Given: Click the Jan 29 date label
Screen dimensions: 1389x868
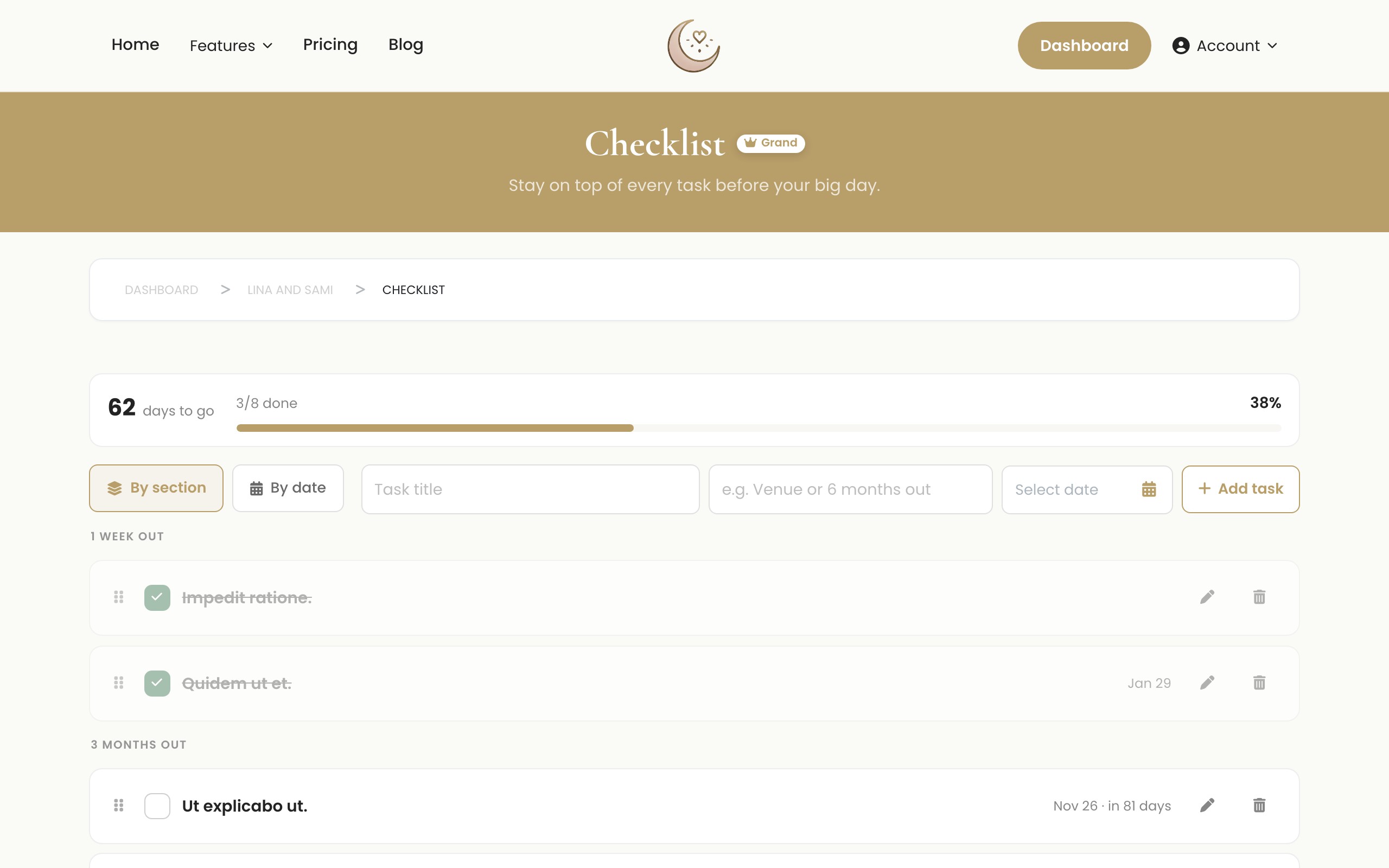Looking at the screenshot, I should click(x=1149, y=683).
